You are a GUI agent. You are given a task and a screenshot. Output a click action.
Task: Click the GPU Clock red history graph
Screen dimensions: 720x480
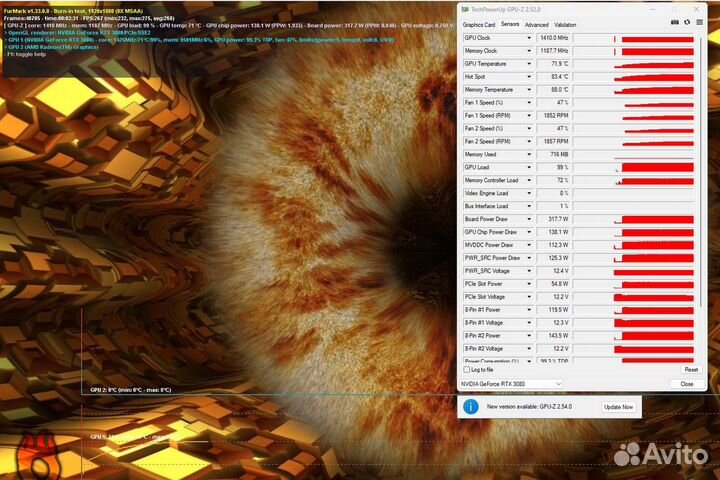tap(634, 39)
